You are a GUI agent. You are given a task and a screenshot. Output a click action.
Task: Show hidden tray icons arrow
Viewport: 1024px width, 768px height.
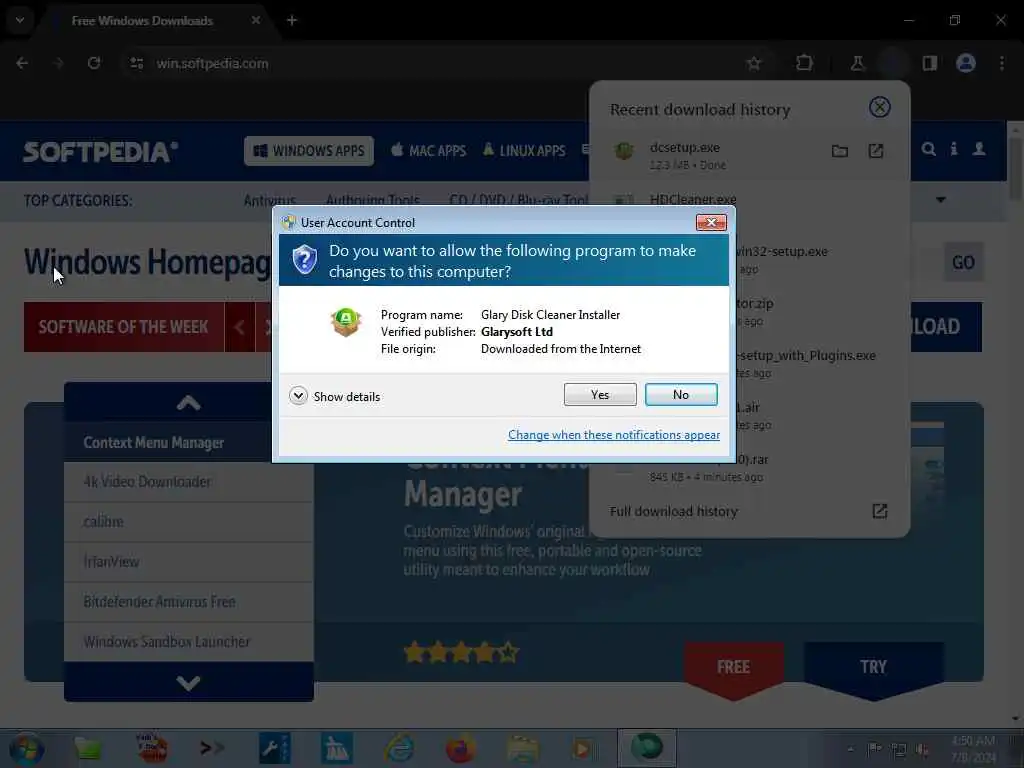(x=850, y=749)
